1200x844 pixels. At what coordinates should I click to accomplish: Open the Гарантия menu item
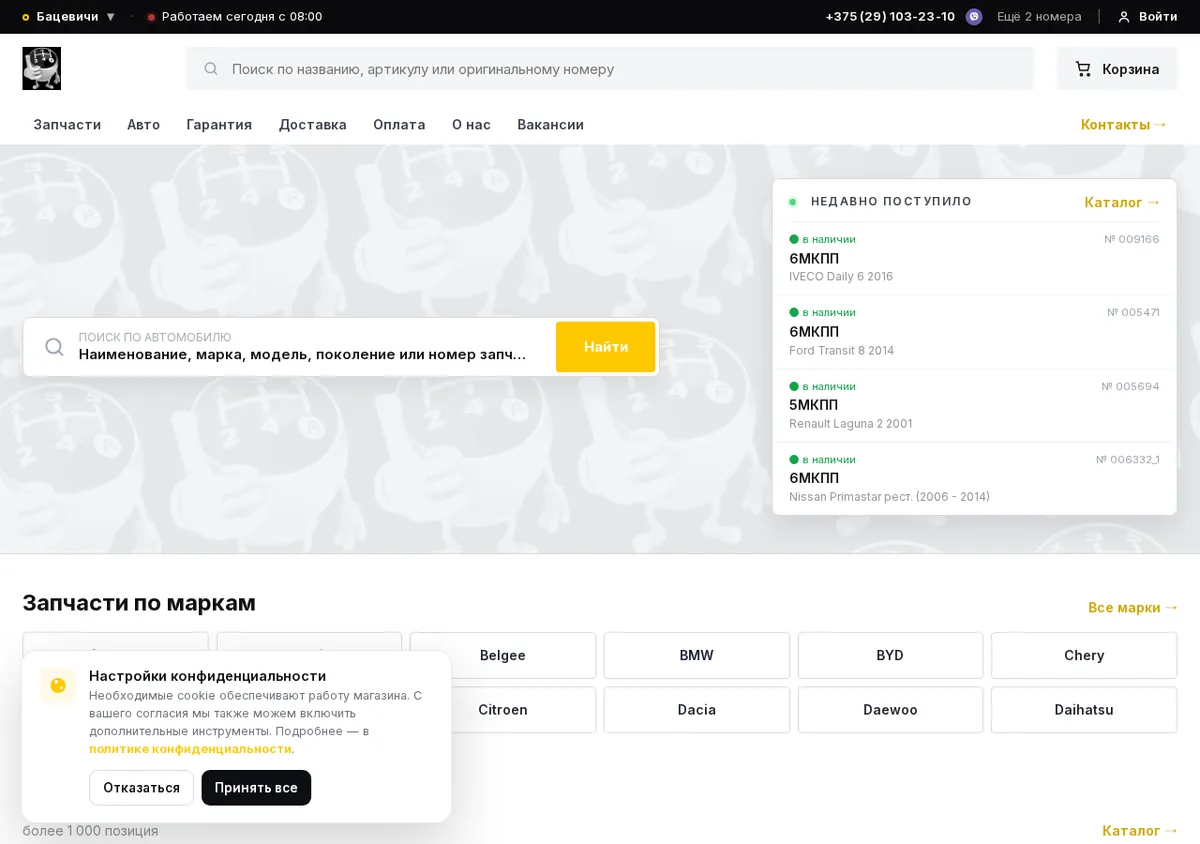[219, 125]
